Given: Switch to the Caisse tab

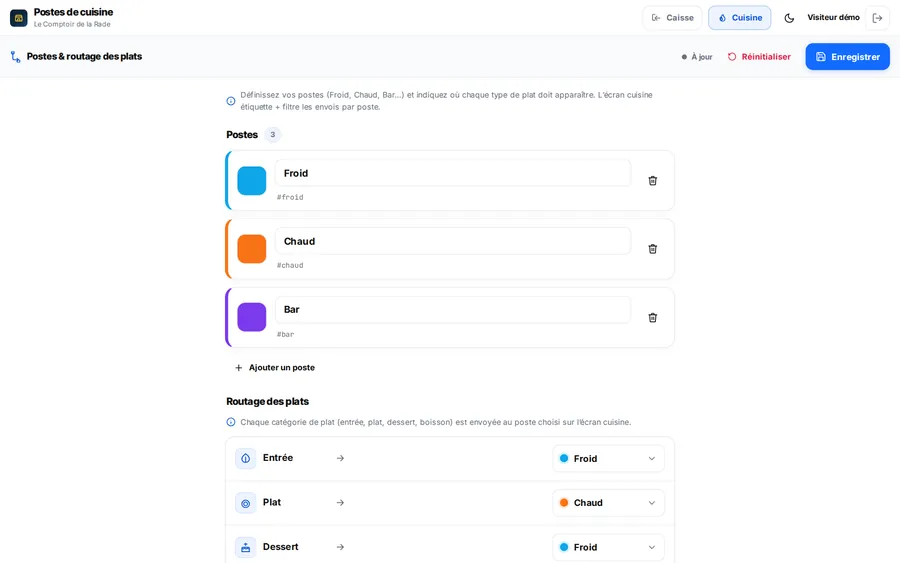Looking at the screenshot, I should (x=672, y=18).
